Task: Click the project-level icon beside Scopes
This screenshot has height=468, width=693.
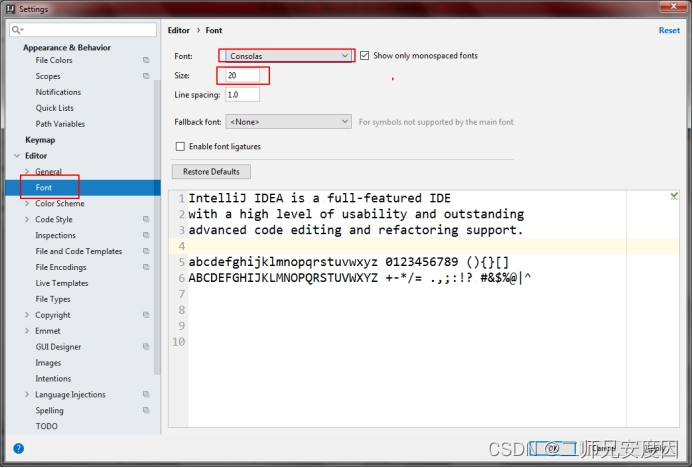Action: point(146,76)
